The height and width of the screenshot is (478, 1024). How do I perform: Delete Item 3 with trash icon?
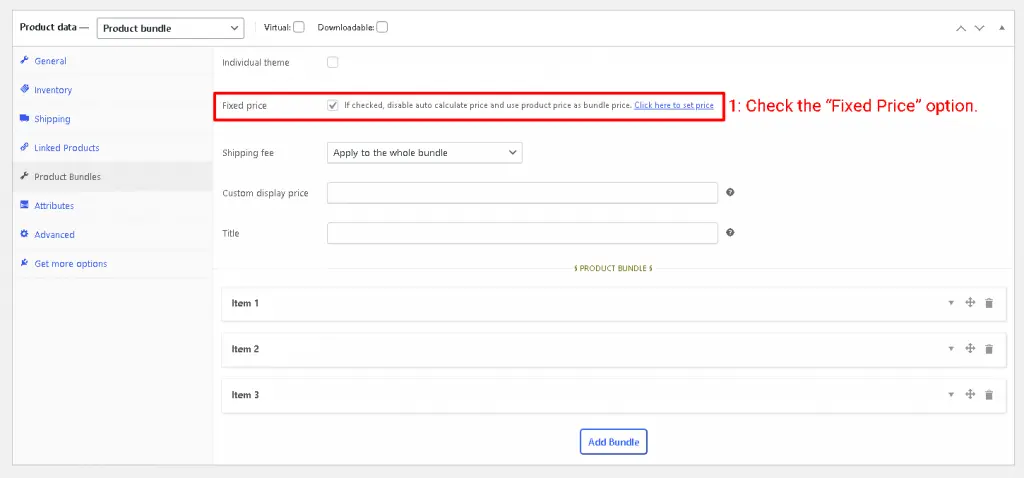pos(989,395)
